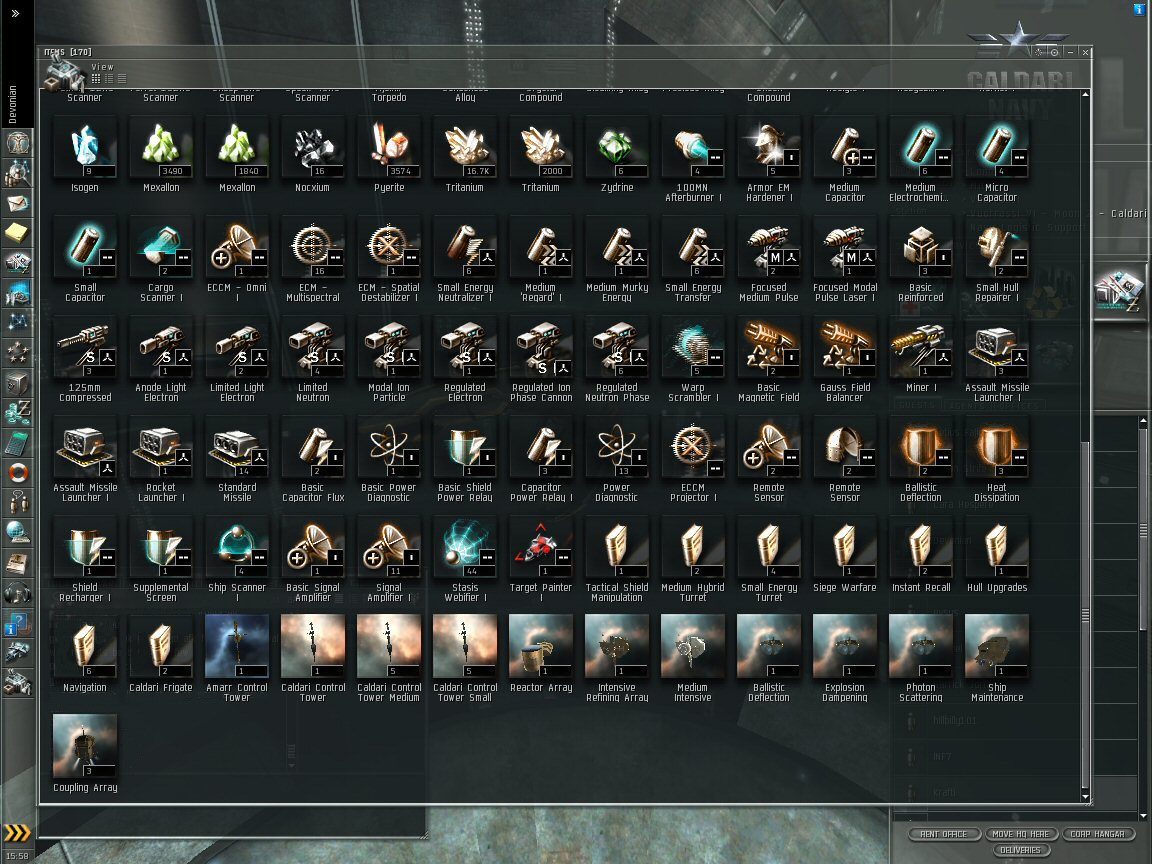Click the Corp Hangar button
Screen dimensions: 1152x864
[x=1098, y=834]
